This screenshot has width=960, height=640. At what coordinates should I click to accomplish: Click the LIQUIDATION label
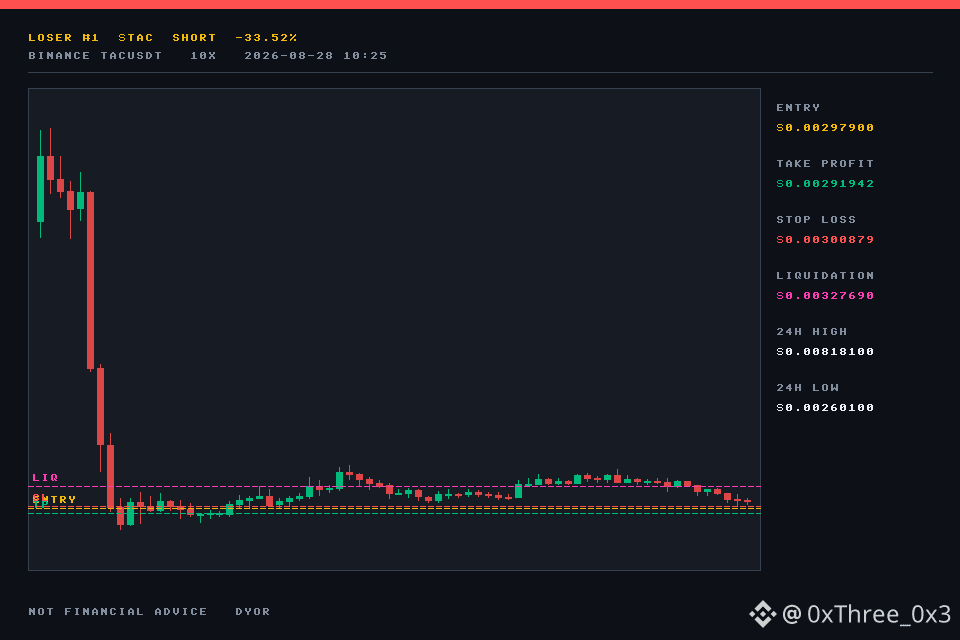[x=825, y=276]
